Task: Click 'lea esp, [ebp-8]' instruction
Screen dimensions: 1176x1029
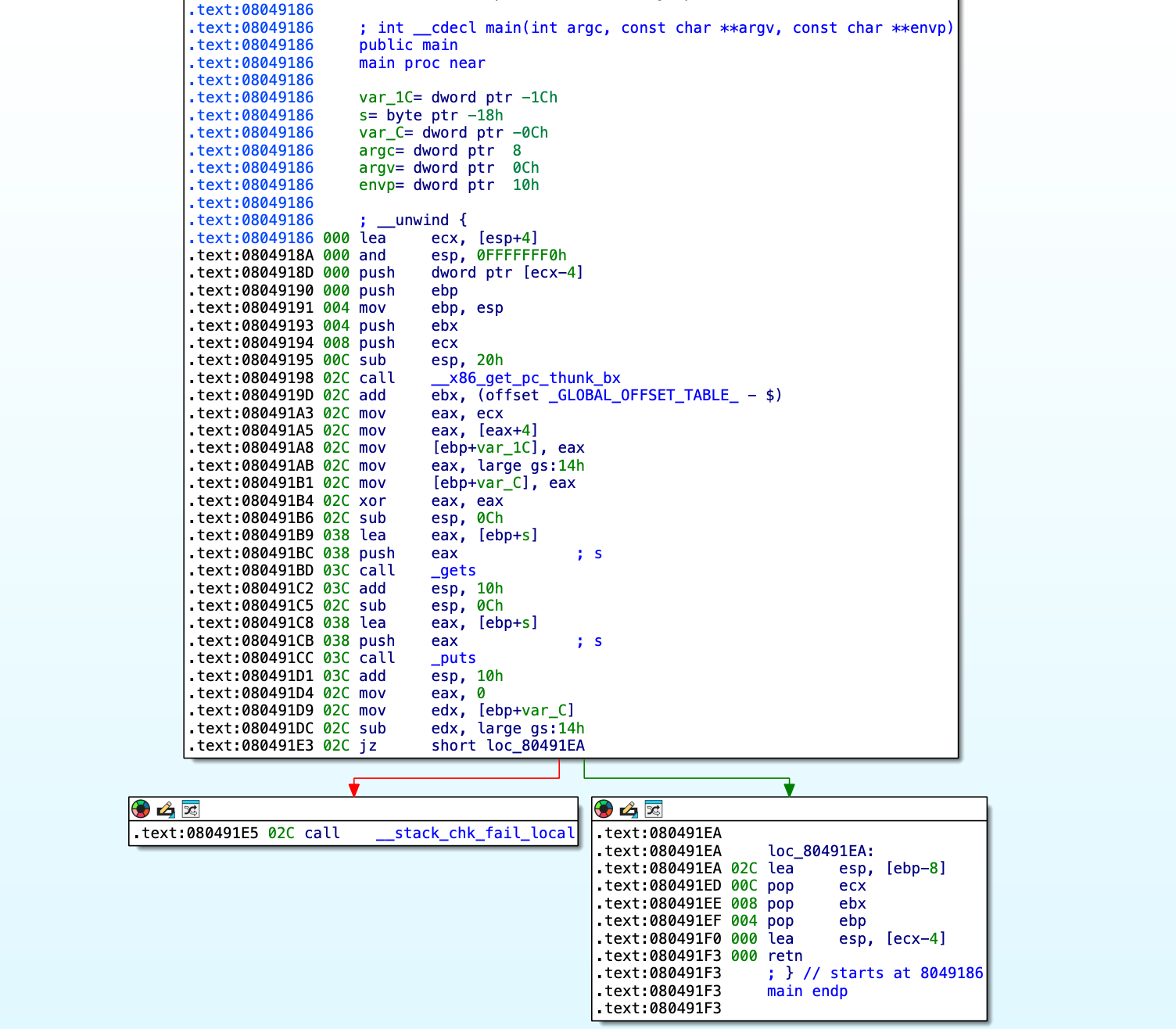Action: 857,869
